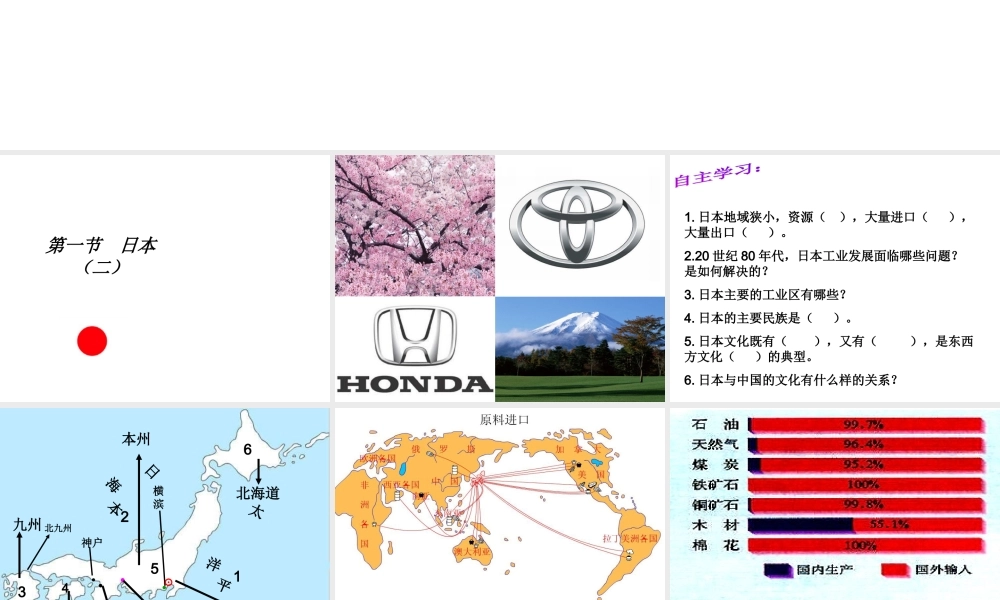The width and height of the screenshot is (1000, 600).
Task: Click the 55.1% timber bar value
Action: 890,525
